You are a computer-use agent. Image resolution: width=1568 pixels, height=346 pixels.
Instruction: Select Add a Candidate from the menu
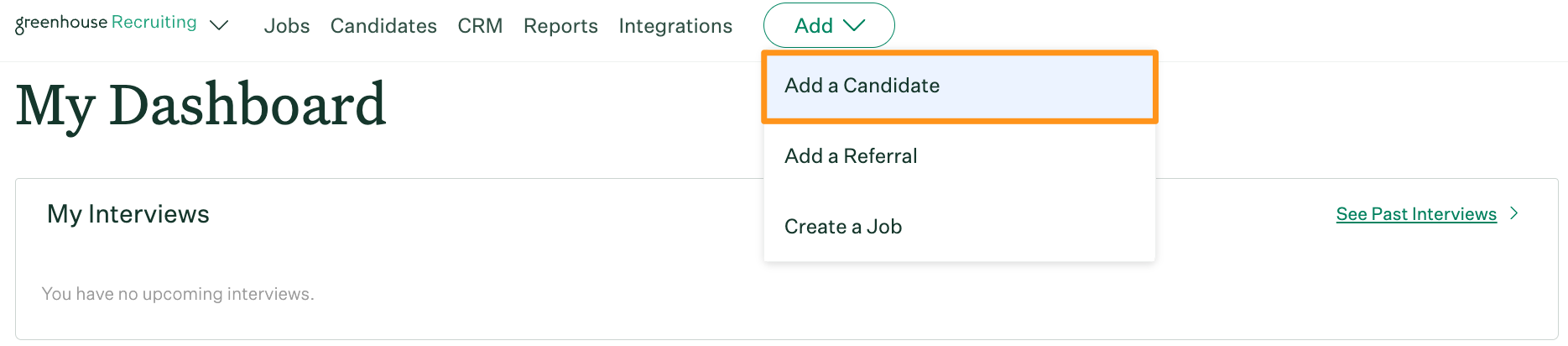click(862, 86)
